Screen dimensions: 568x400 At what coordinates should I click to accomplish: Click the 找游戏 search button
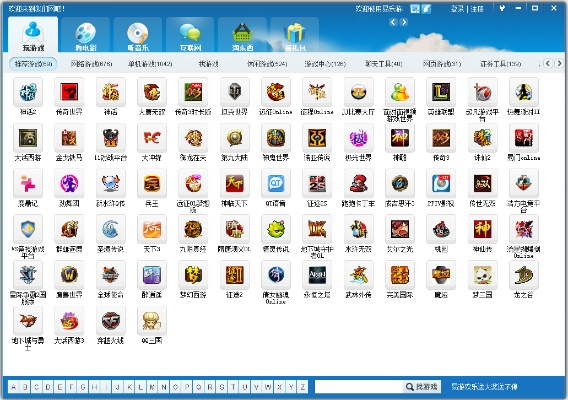click(422, 387)
